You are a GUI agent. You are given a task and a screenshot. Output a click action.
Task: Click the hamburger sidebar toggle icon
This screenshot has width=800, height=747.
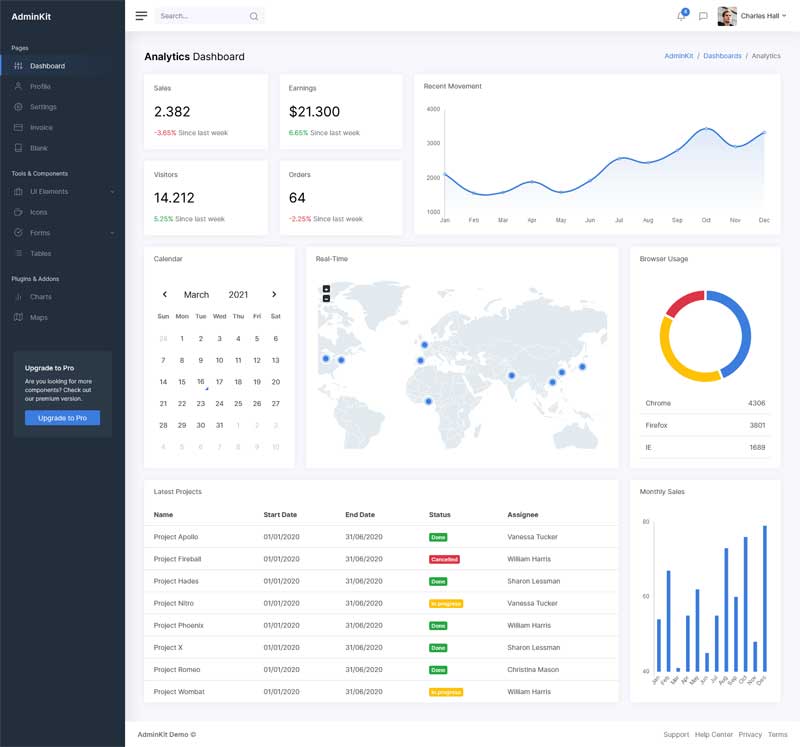(141, 16)
